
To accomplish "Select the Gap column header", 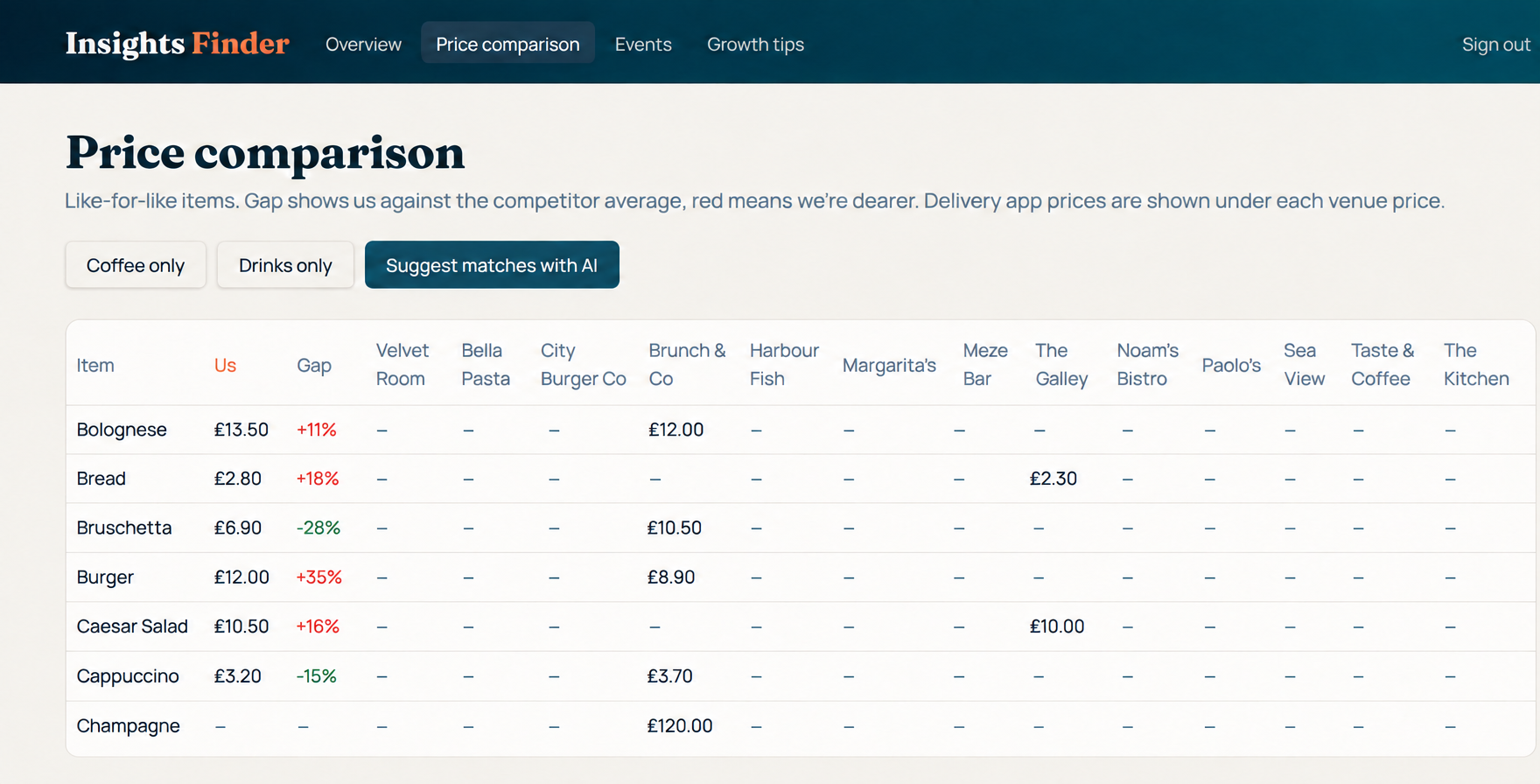I will 314,365.
